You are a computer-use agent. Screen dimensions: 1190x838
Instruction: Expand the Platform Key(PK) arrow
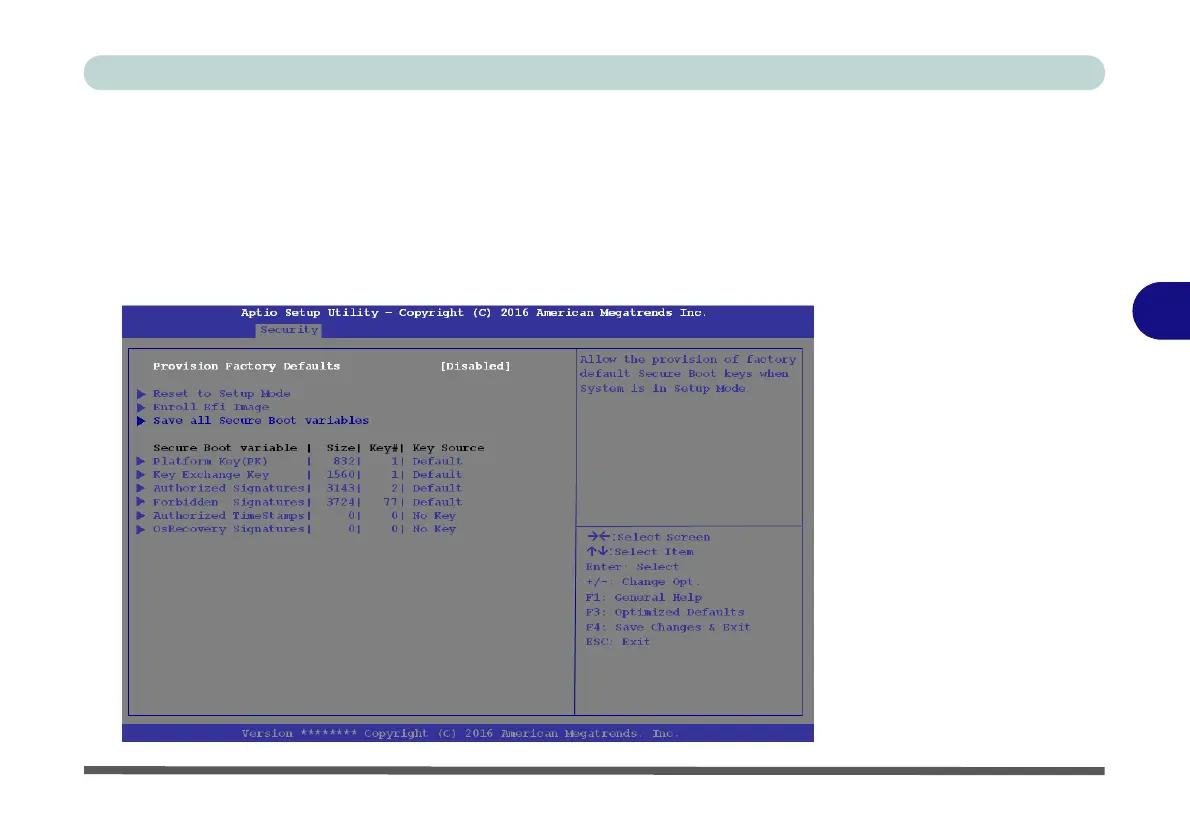141,462
